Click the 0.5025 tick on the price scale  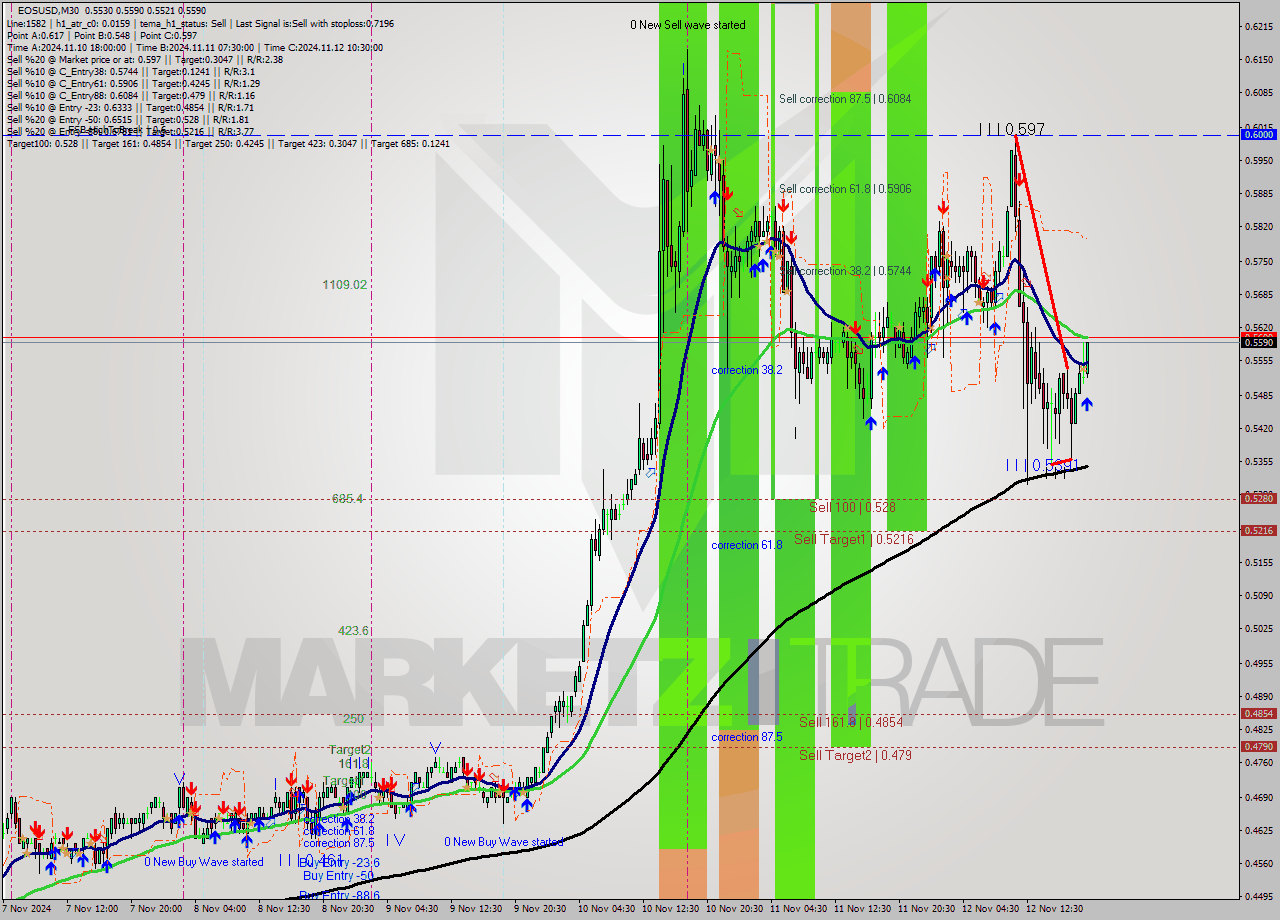(x=1258, y=629)
